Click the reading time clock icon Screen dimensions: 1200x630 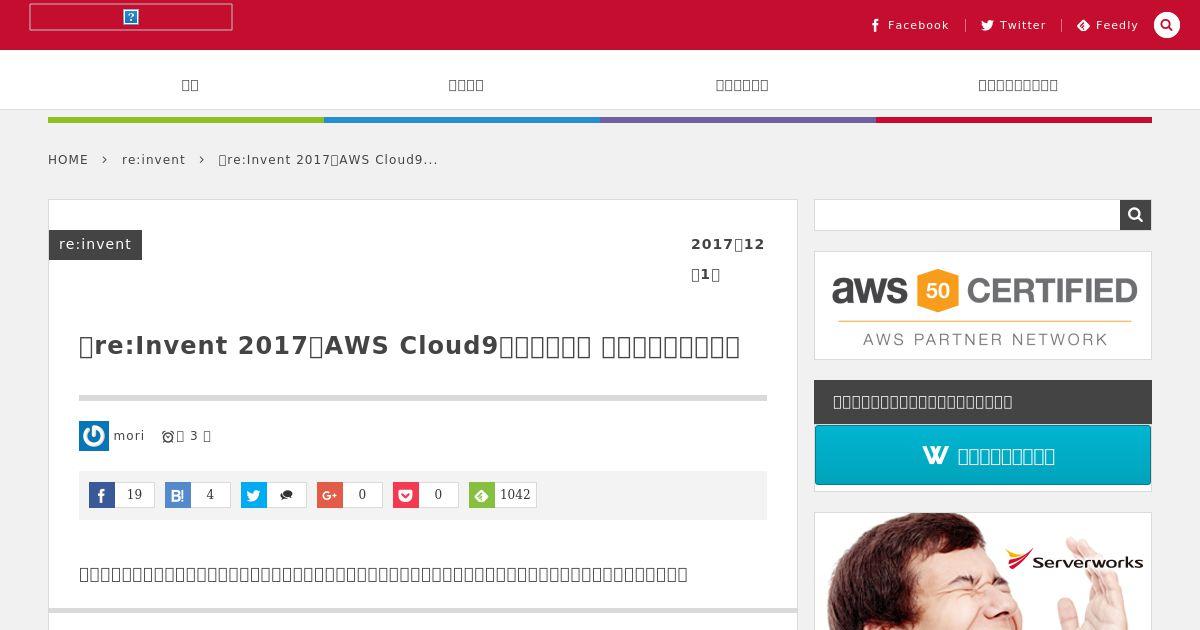coord(168,437)
